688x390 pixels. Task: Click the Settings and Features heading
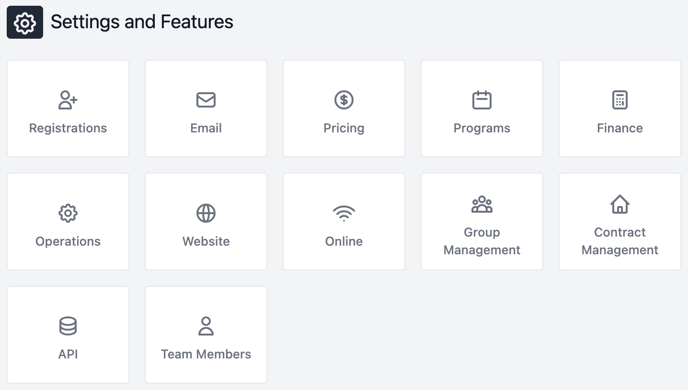[142, 22]
